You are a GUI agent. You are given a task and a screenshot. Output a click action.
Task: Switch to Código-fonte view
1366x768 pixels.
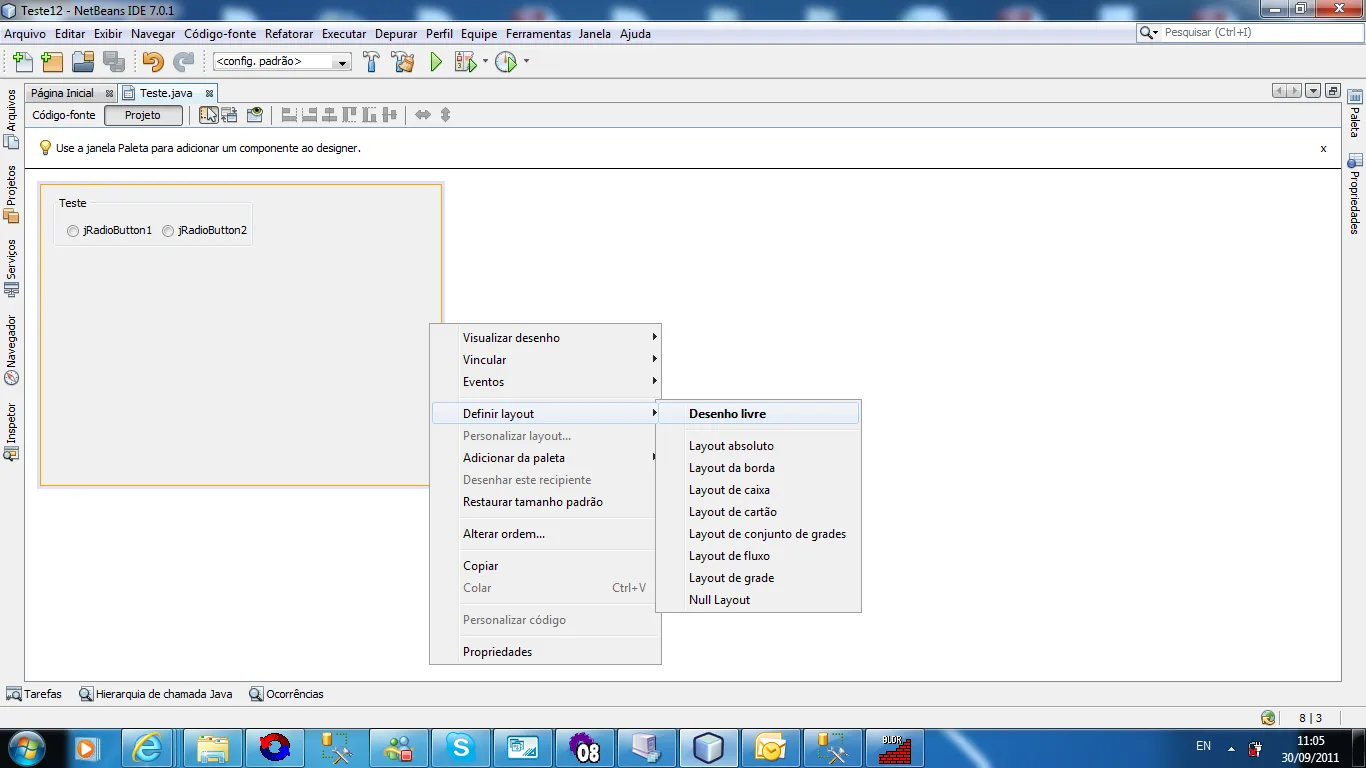click(64, 115)
